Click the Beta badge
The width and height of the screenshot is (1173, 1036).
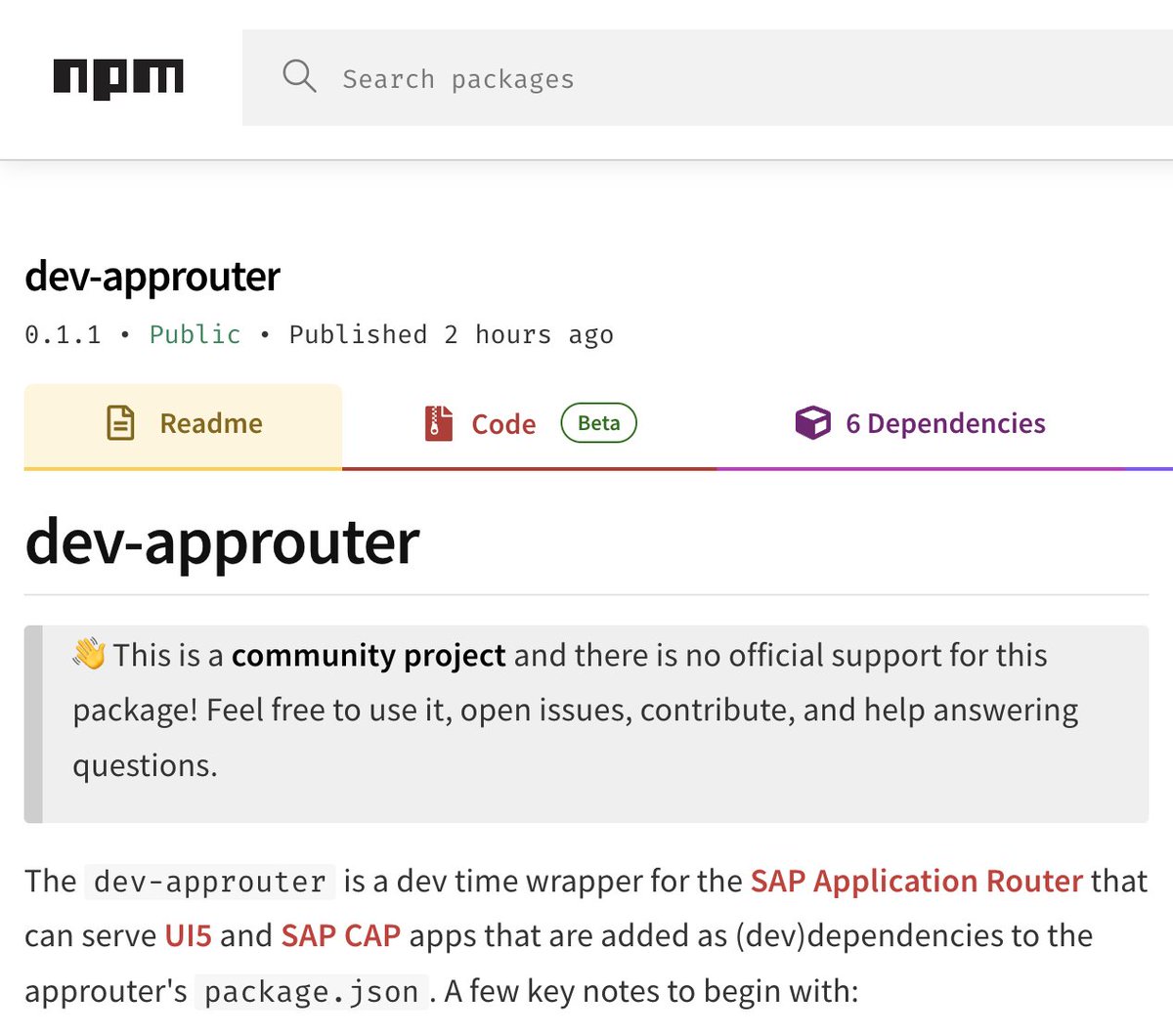(598, 423)
